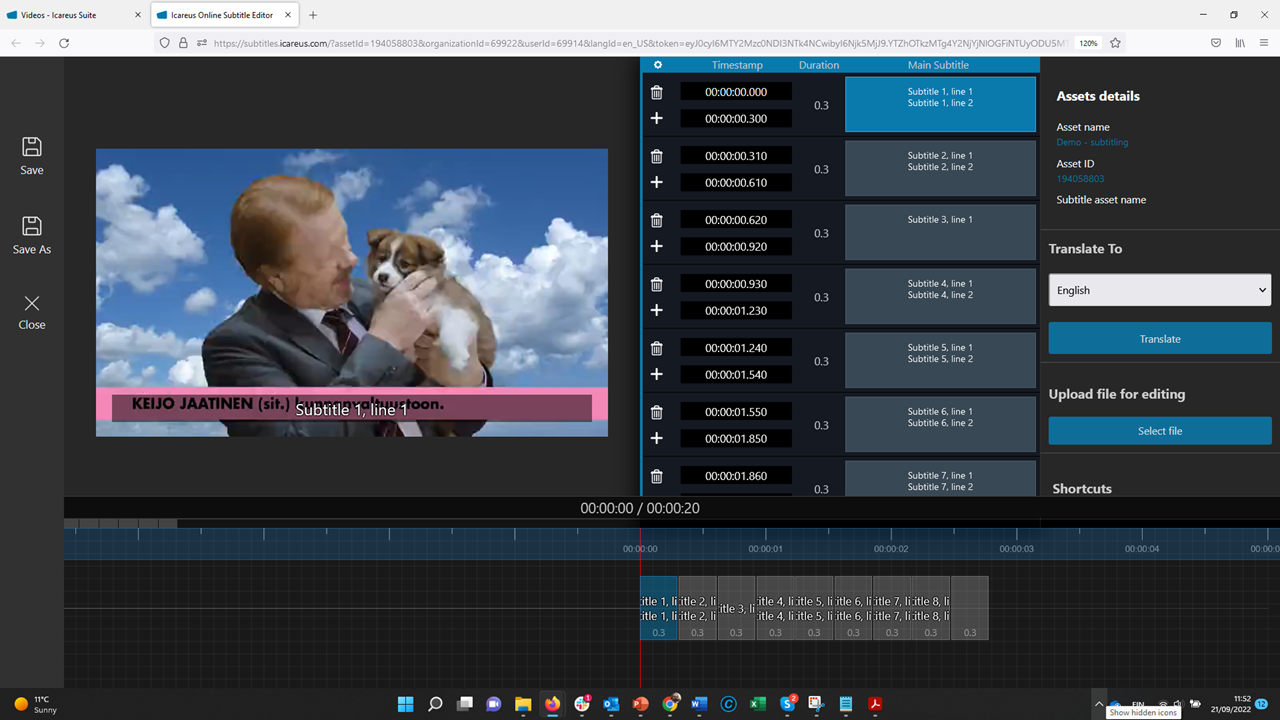Open the Translate To language dropdown
The width and height of the screenshot is (1280, 720).
[1159, 290]
